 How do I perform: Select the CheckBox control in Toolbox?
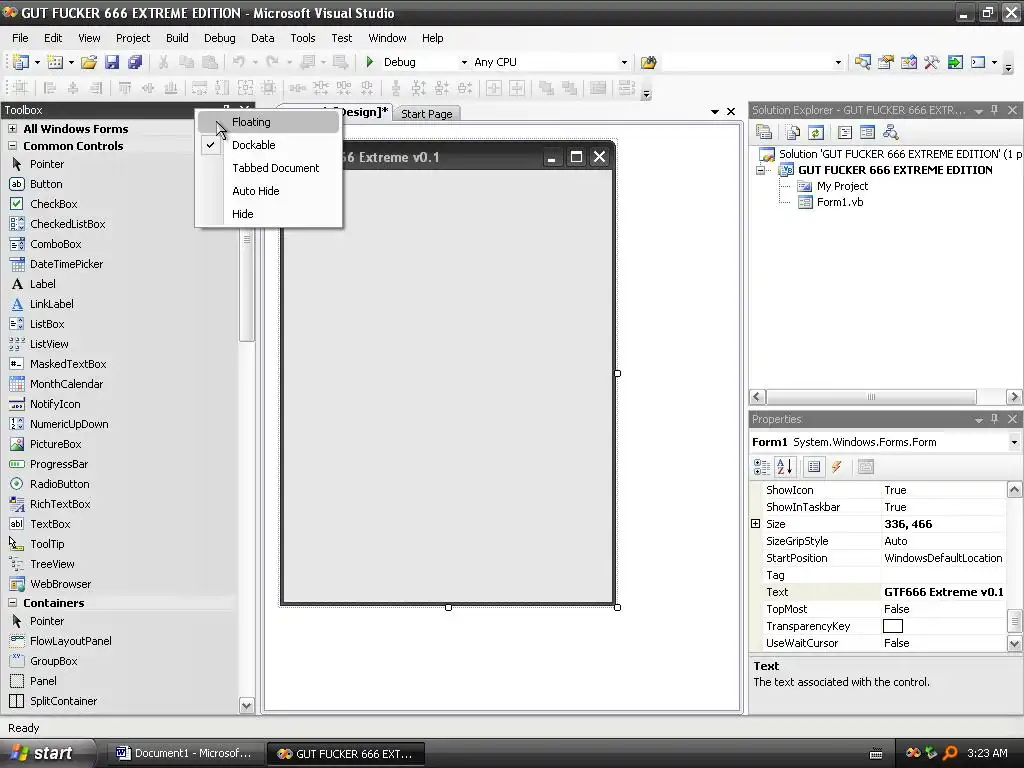coord(54,204)
